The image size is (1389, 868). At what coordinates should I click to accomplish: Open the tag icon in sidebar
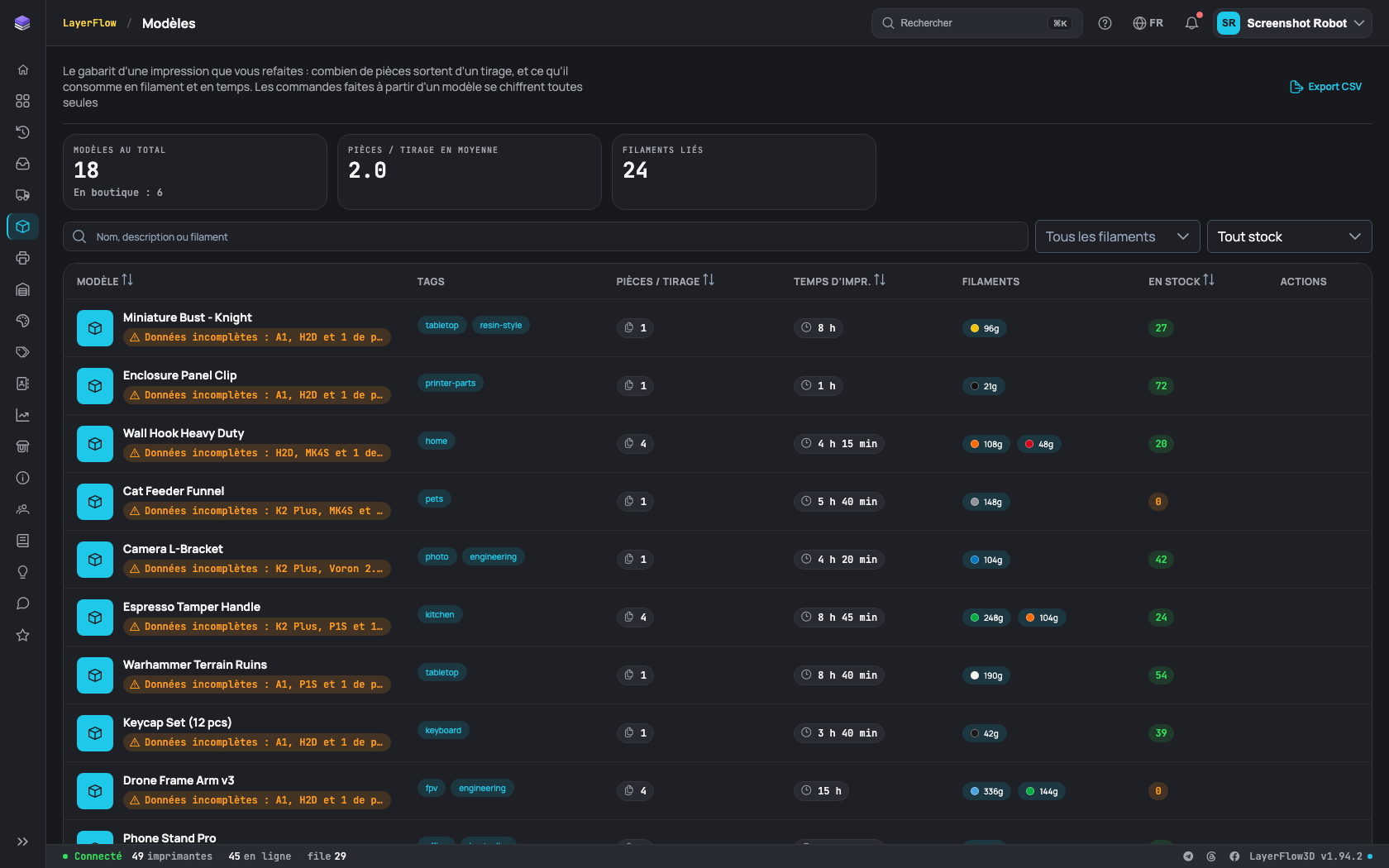22,352
